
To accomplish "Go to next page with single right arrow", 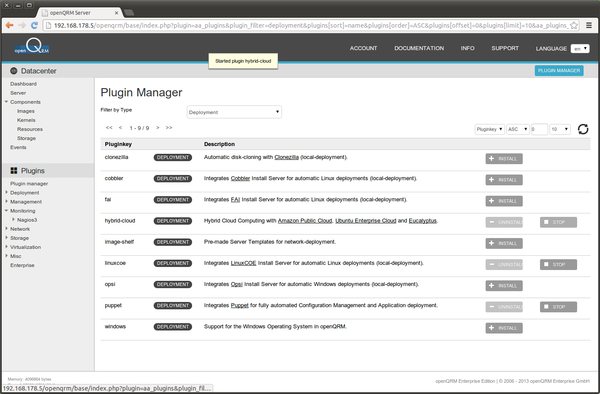I will click(158, 128).
